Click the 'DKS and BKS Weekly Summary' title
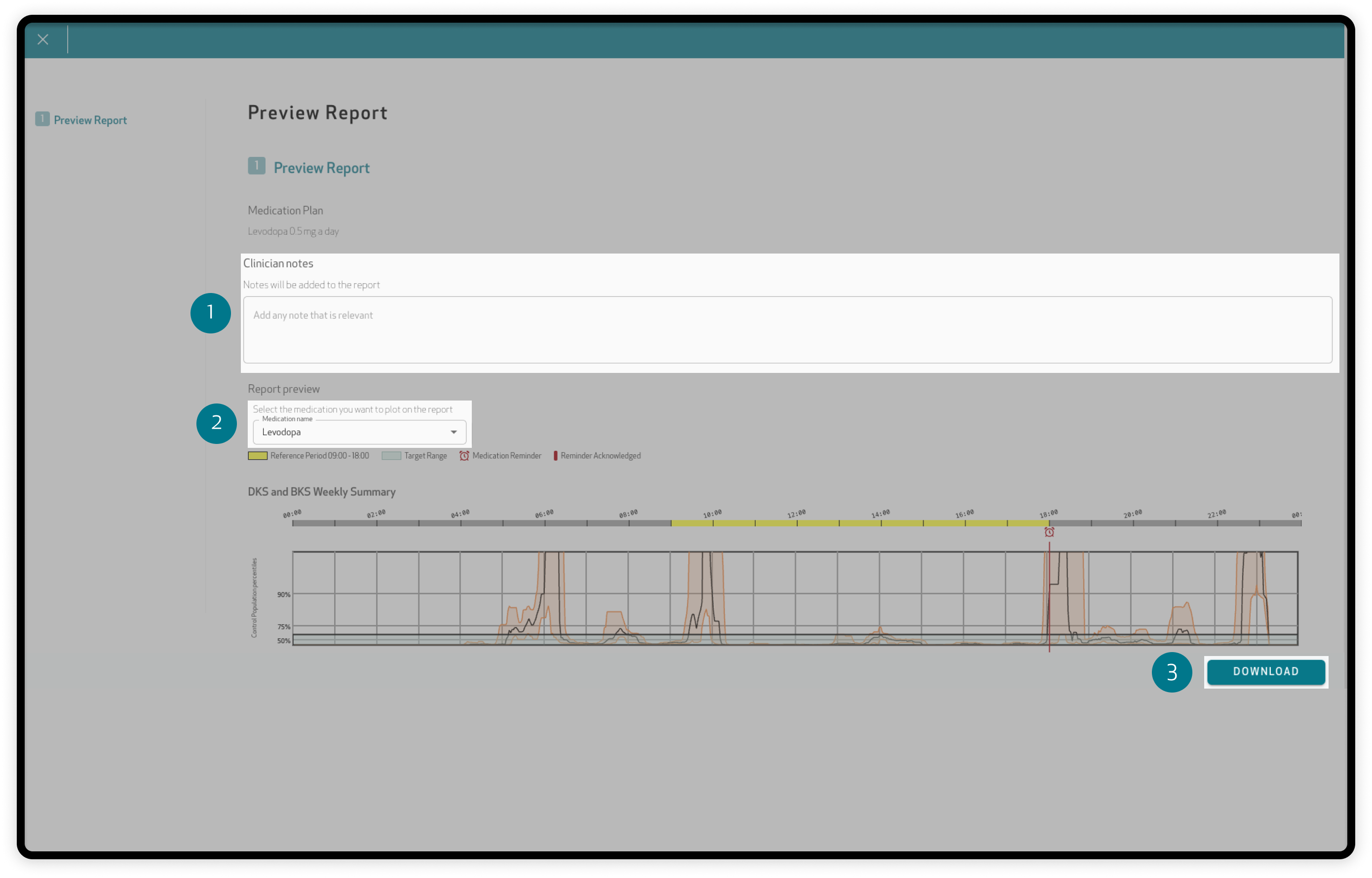 322,491
